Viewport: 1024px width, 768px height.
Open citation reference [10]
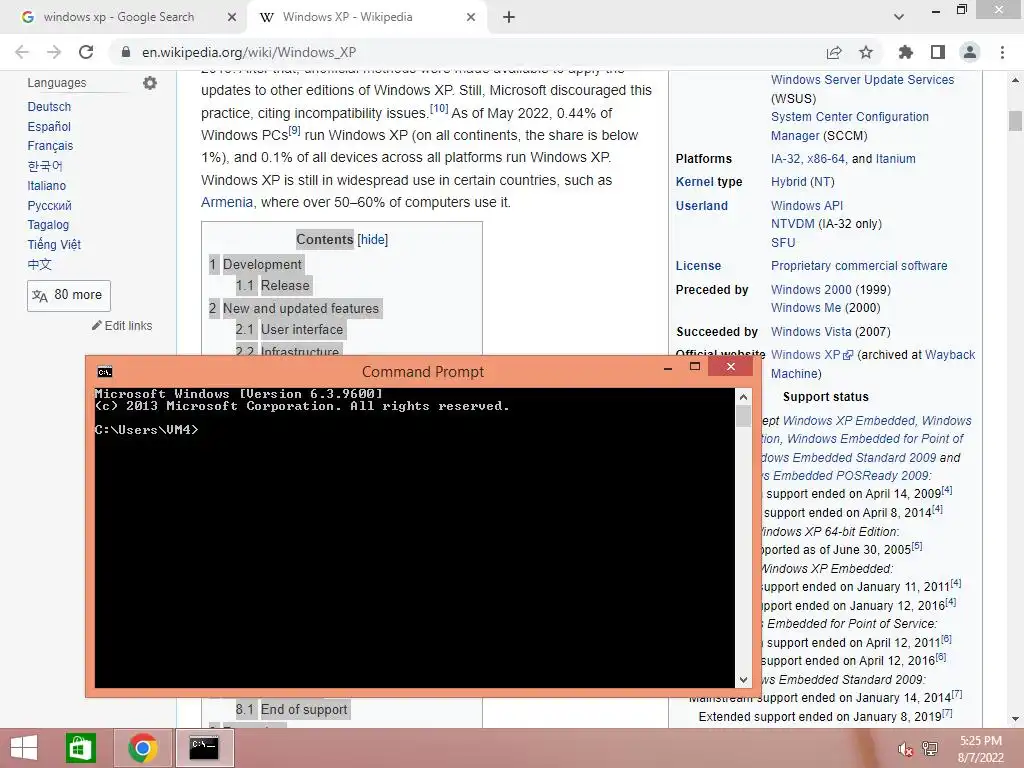click(x=439, y=108)
